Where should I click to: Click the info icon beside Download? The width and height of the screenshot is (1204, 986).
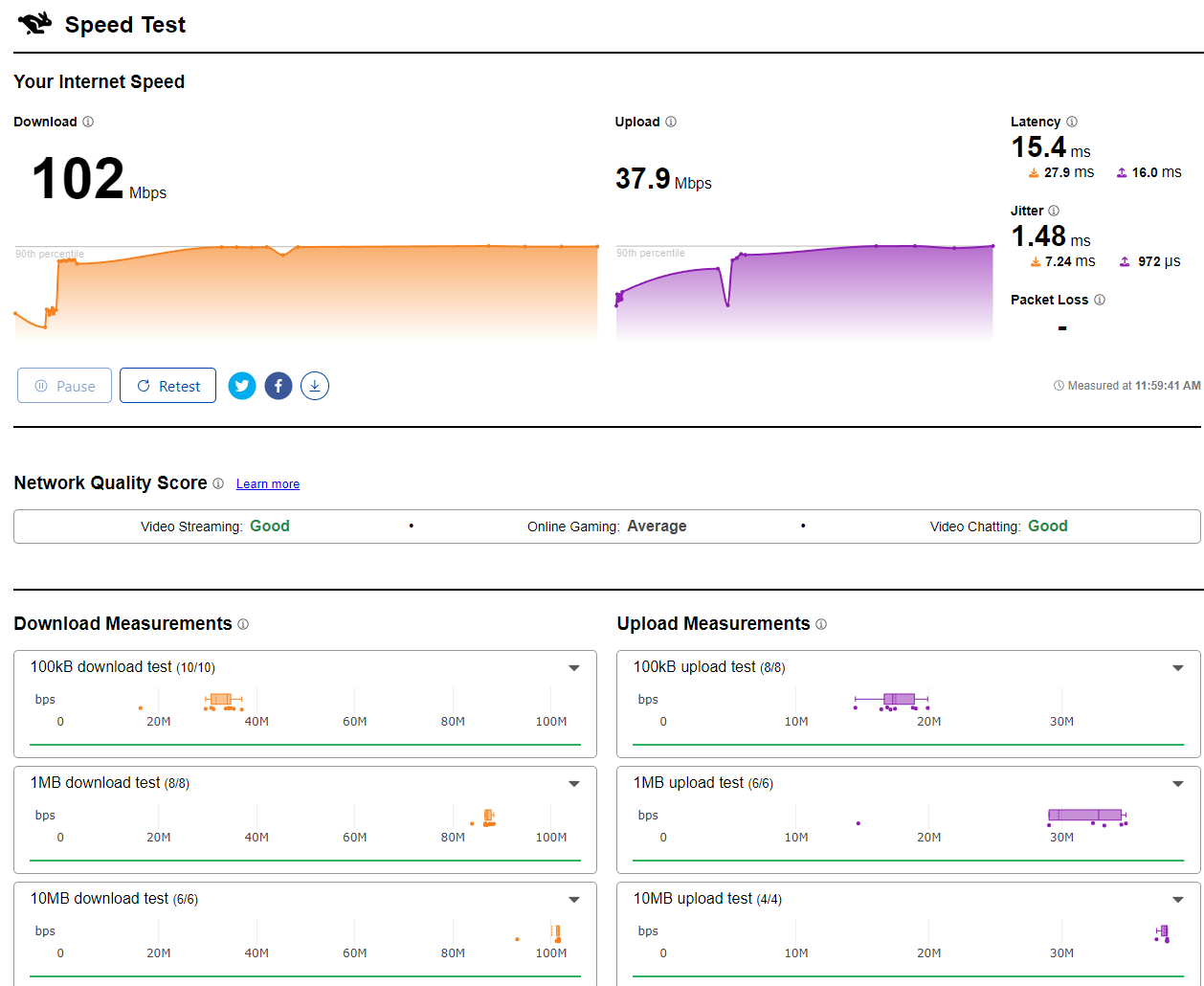pyautogui.click(x=88, y=122)
